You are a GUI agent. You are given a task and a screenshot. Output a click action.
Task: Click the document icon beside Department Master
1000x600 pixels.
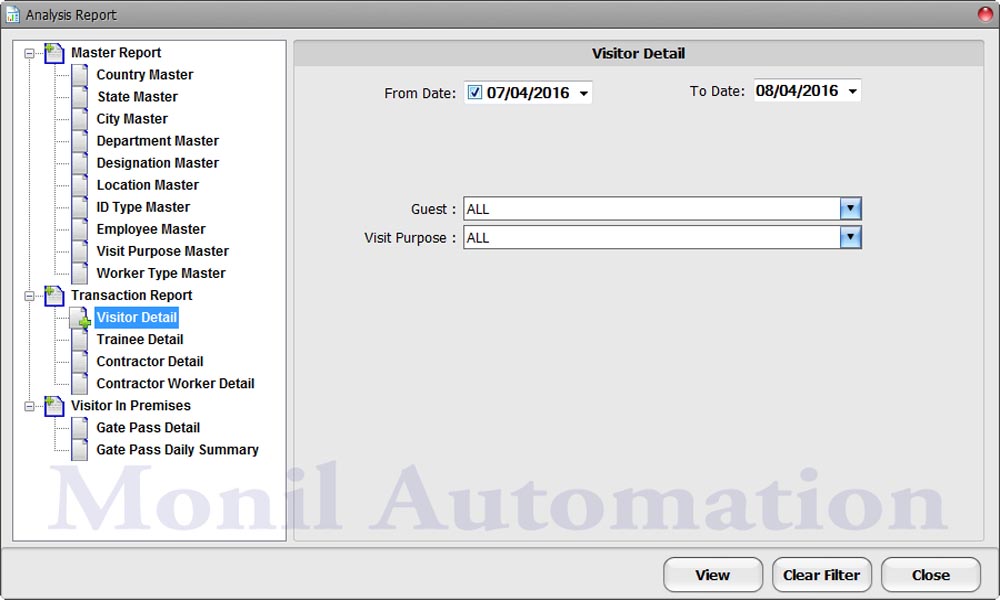(x=80, y=141)
